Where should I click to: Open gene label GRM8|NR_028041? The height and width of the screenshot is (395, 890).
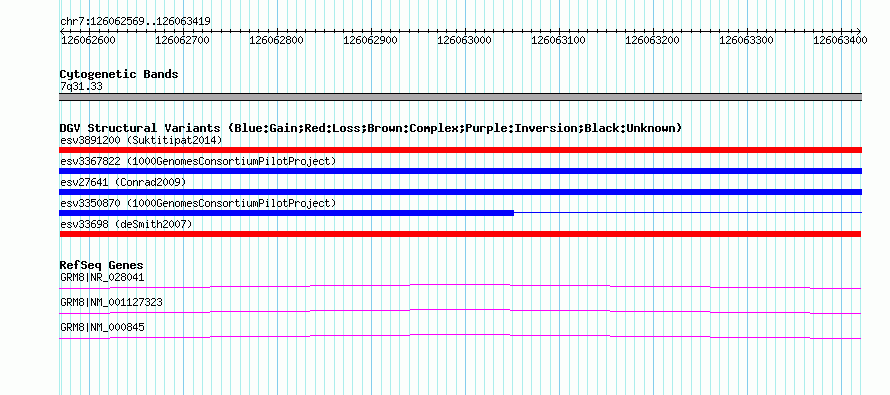(102, 278)
